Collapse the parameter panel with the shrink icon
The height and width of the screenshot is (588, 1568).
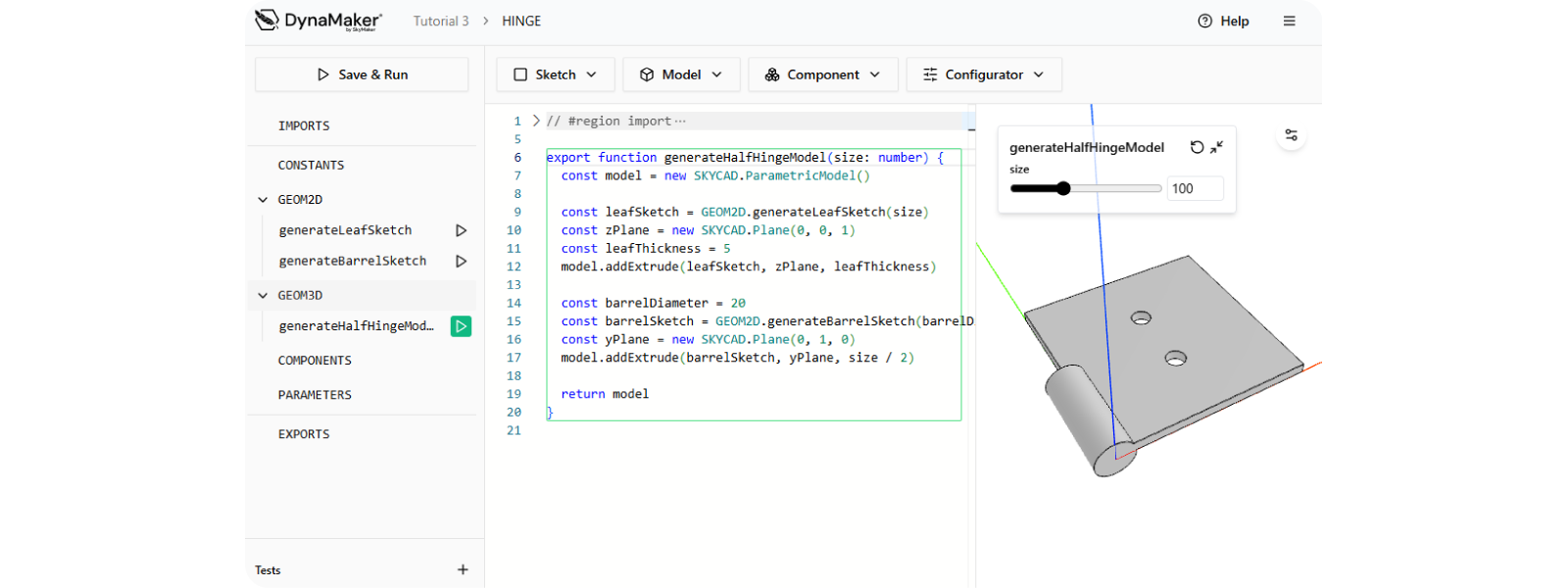[1217, 147]
